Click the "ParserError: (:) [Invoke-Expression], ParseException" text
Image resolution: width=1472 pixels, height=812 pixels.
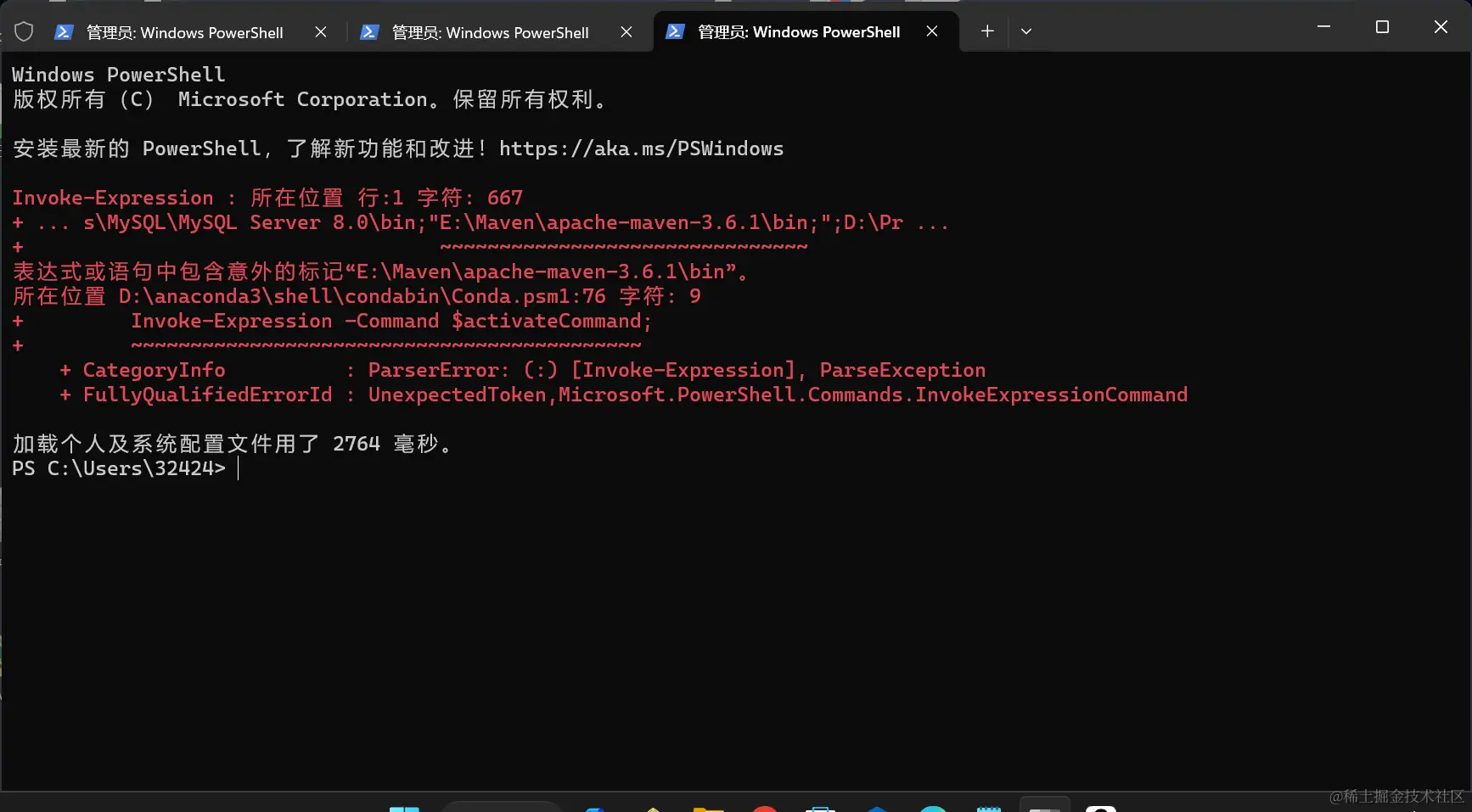point(677,370)
